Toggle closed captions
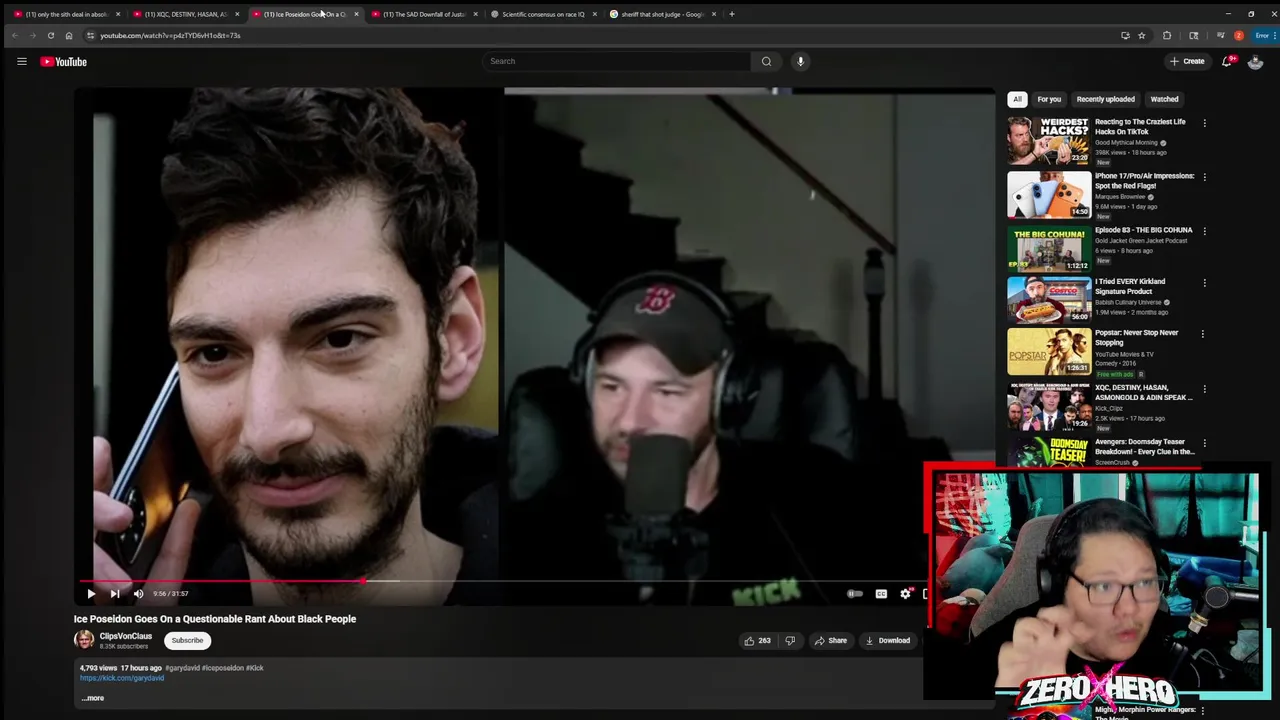Screen dimensions: 1280x720 pyautogui.click(x=881, y=594)
